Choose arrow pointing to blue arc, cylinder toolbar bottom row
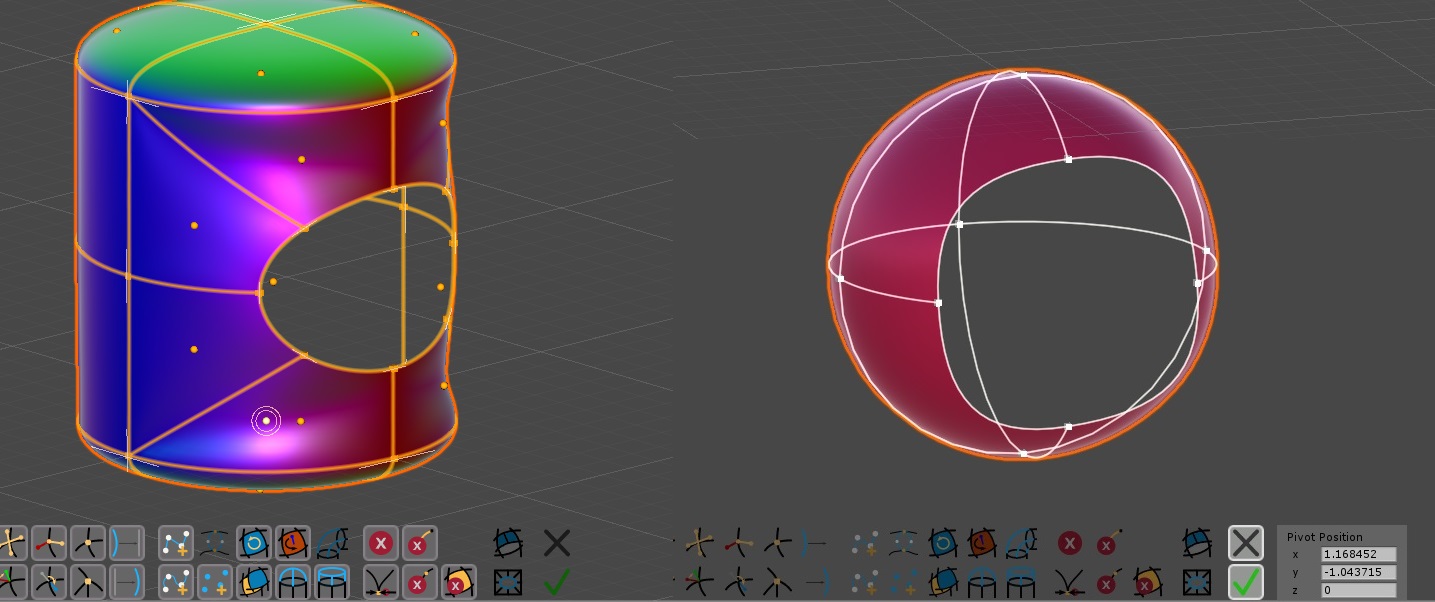 click(127, 581)
